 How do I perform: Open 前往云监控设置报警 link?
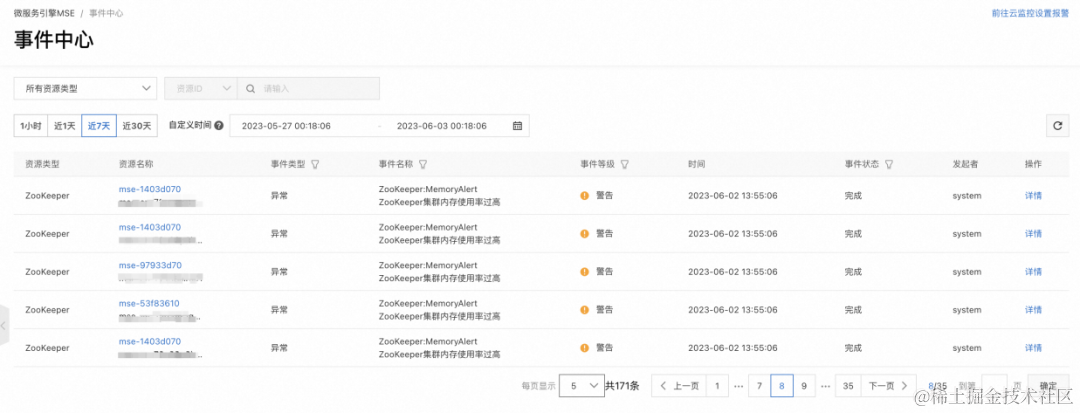point(1030,13)
